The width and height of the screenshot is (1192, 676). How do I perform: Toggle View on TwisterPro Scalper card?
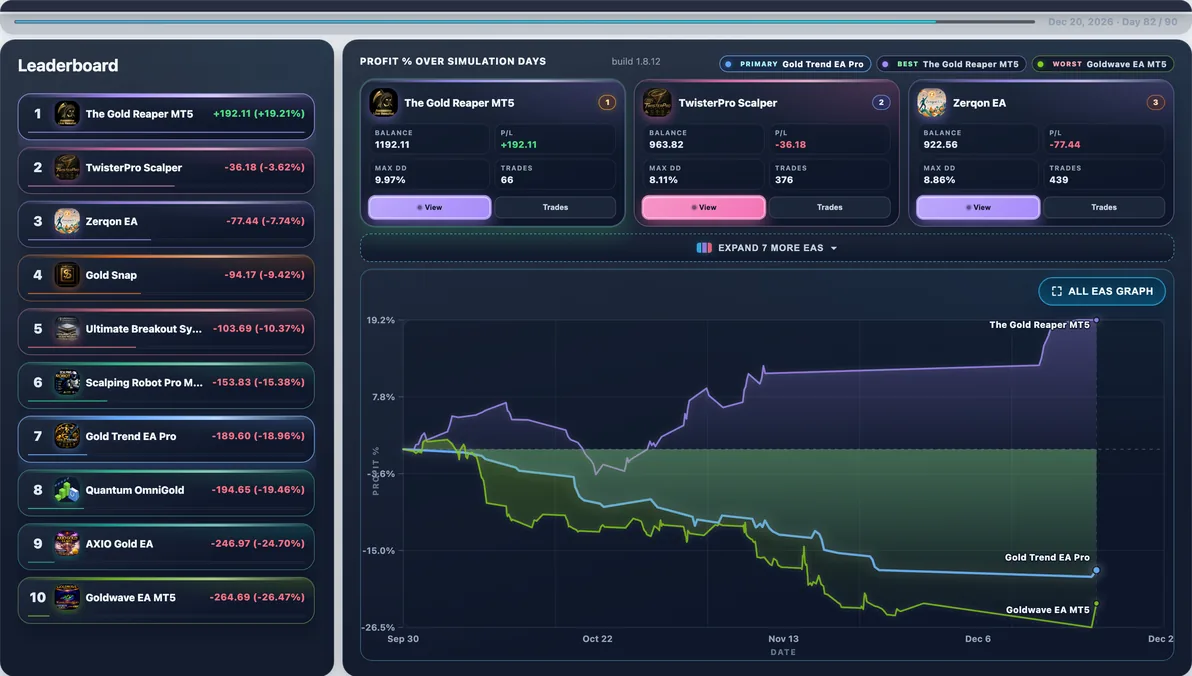pyautogui.click(x=704, y=208)
